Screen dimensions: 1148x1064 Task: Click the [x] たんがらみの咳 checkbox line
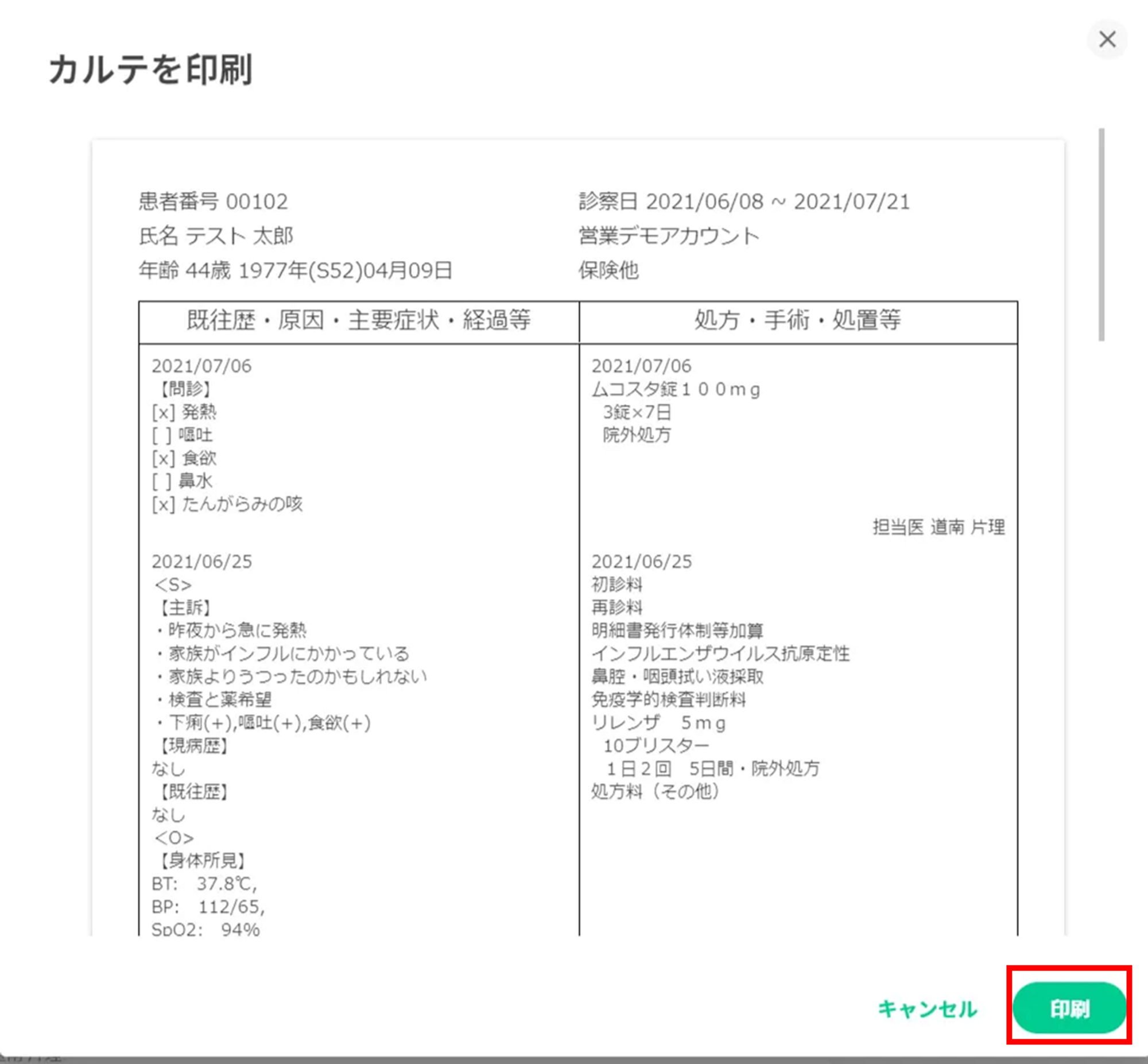tap(227, 504)
